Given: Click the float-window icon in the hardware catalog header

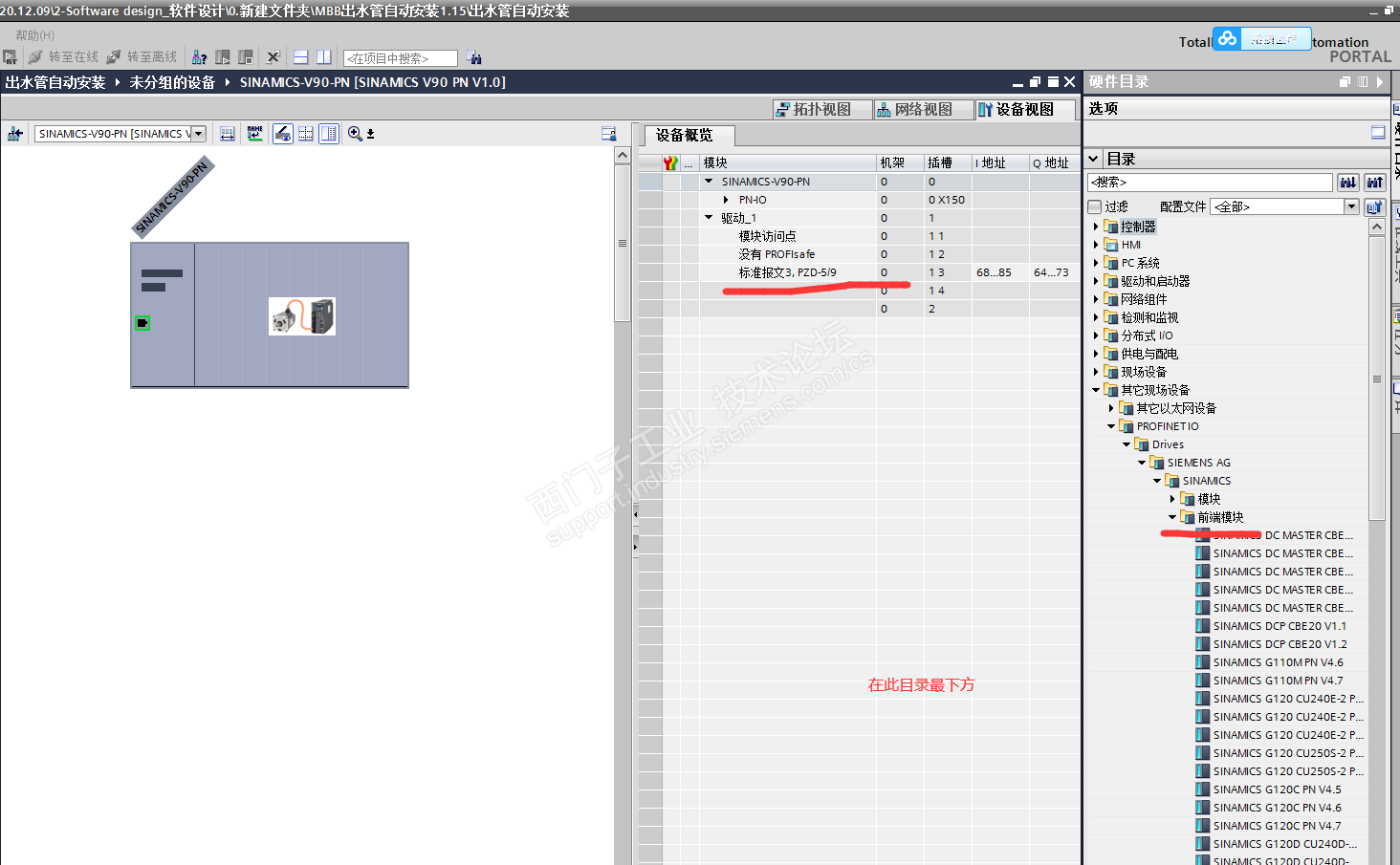Looking at the screenshot, I should coord(1345,82).
